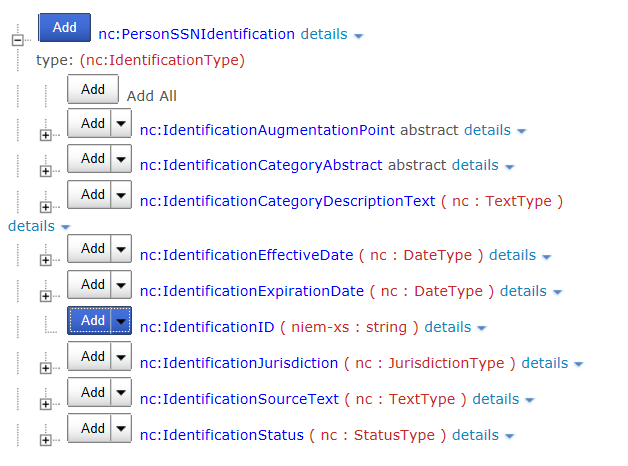Select nc:IdentificationCategoryDescriptionText element name

(287, 201)
